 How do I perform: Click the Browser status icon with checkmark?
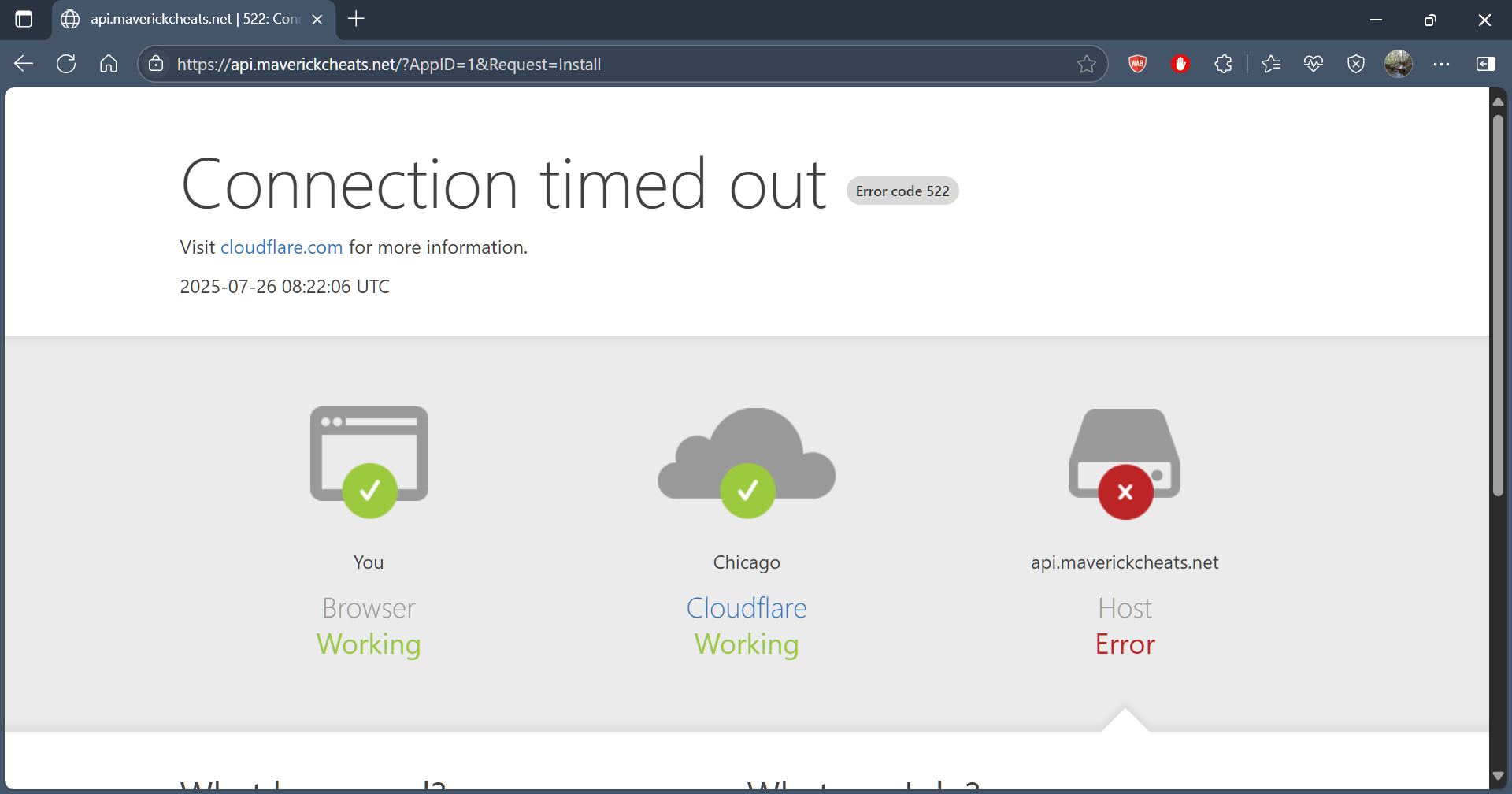click(369, 462)
